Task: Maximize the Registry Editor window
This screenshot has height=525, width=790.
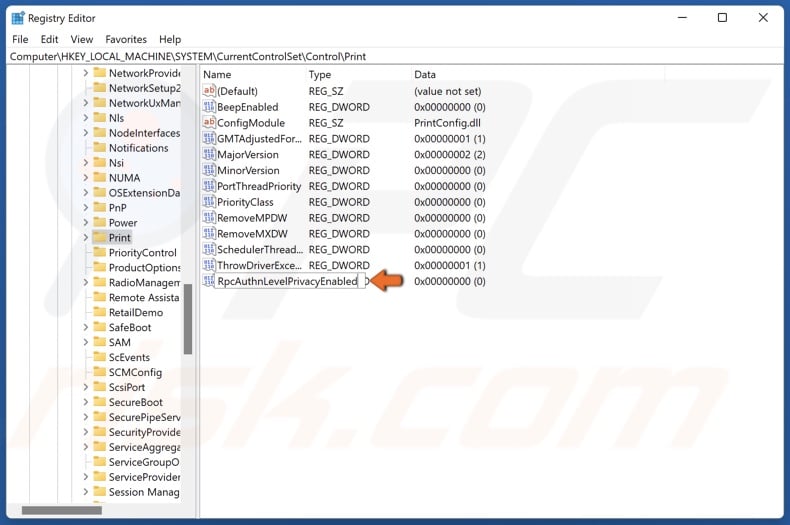Action: coord(722,18)
